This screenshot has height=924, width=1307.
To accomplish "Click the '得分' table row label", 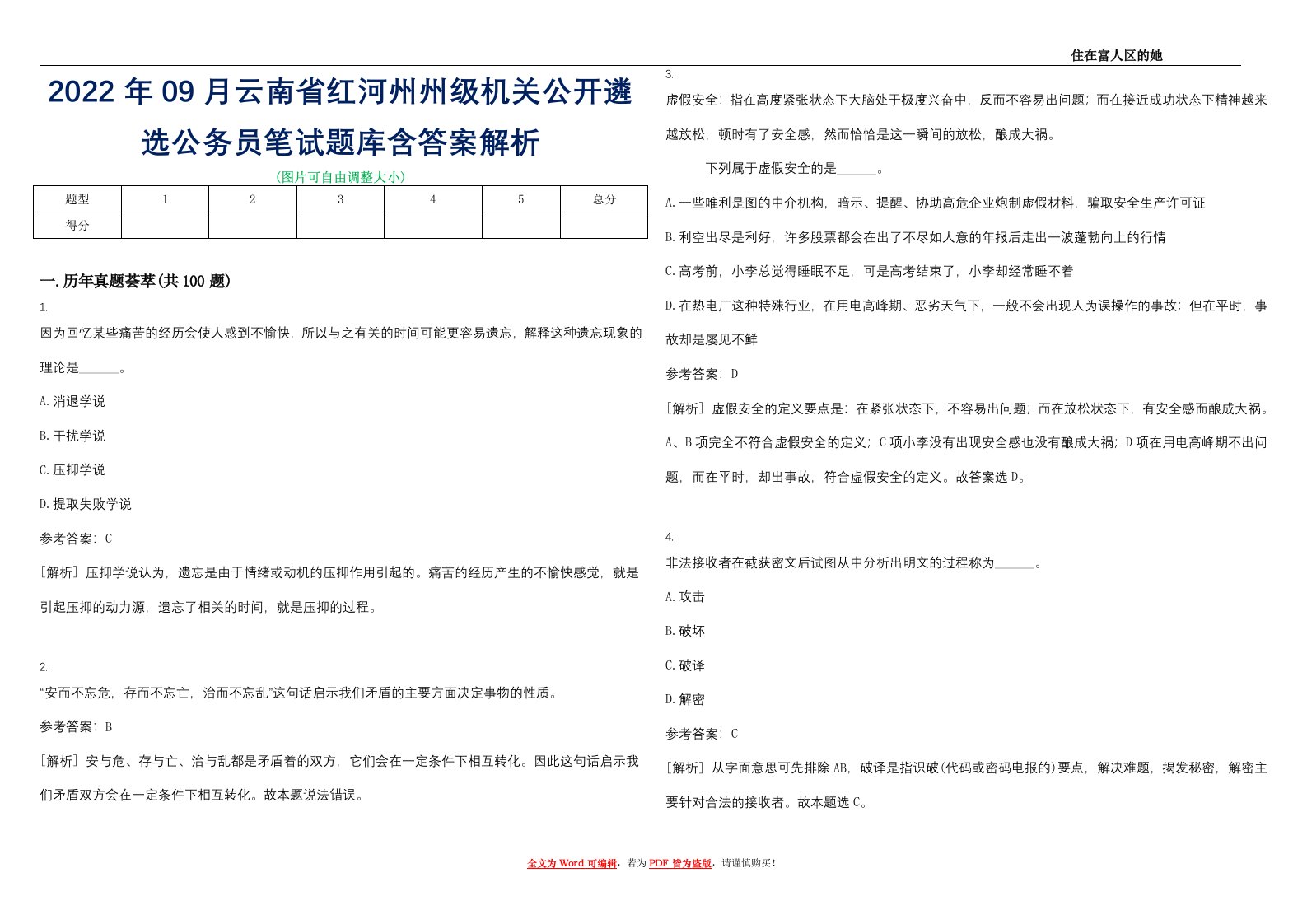I will click(x=77, y=226).
